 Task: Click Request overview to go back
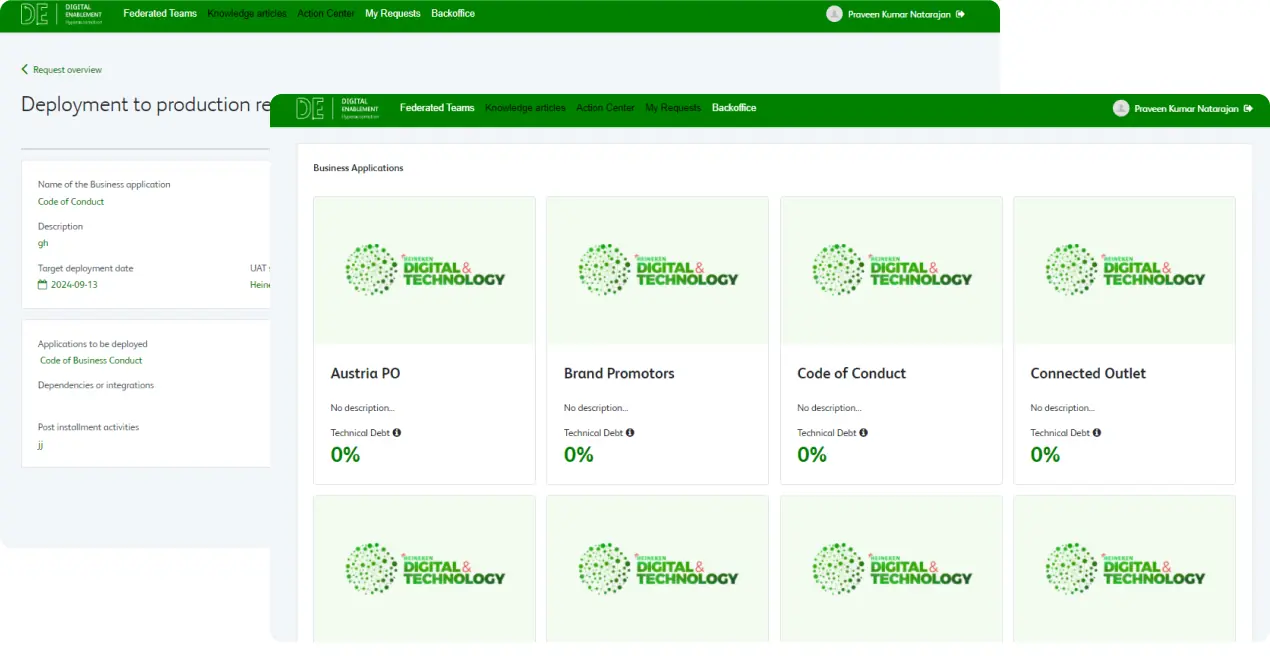pos(66,69)
